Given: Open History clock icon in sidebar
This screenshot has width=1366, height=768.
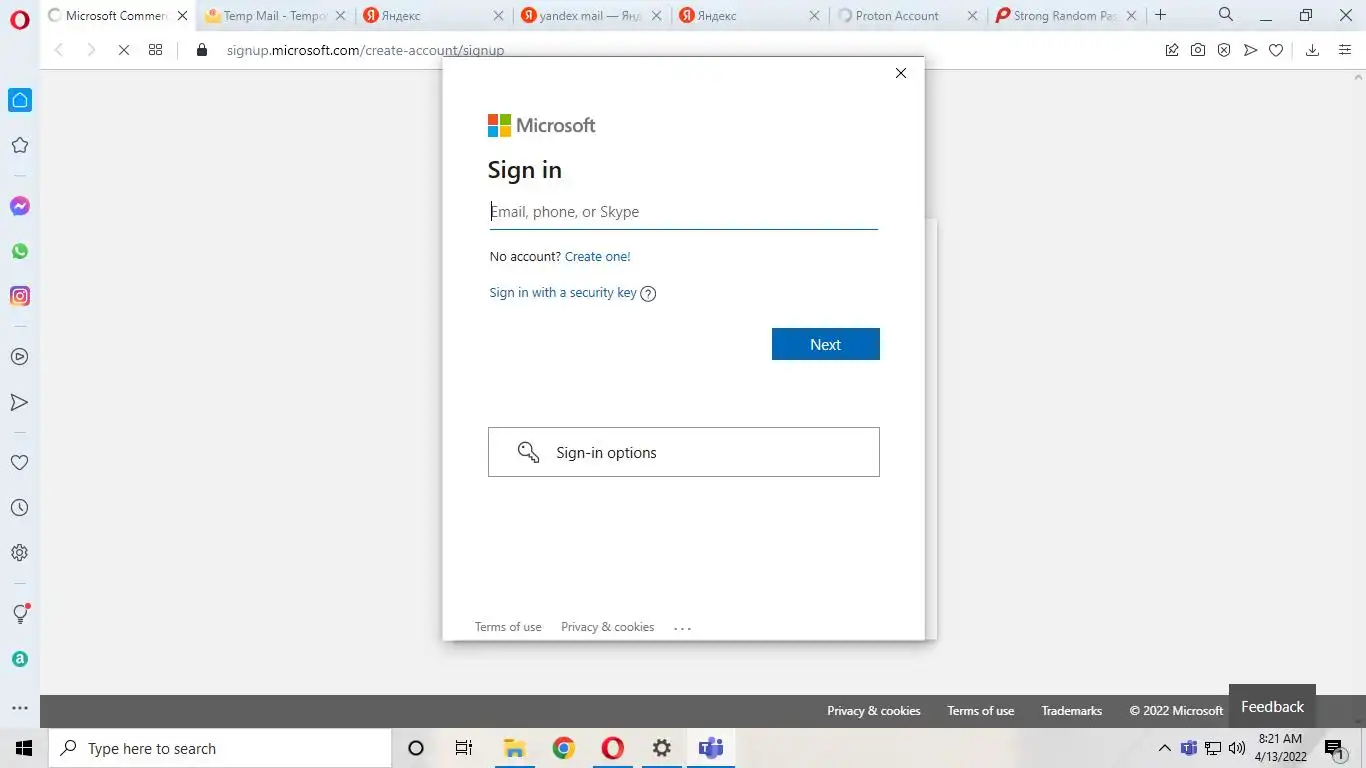Looking at the screenshot, I should [x=20, y=508].
